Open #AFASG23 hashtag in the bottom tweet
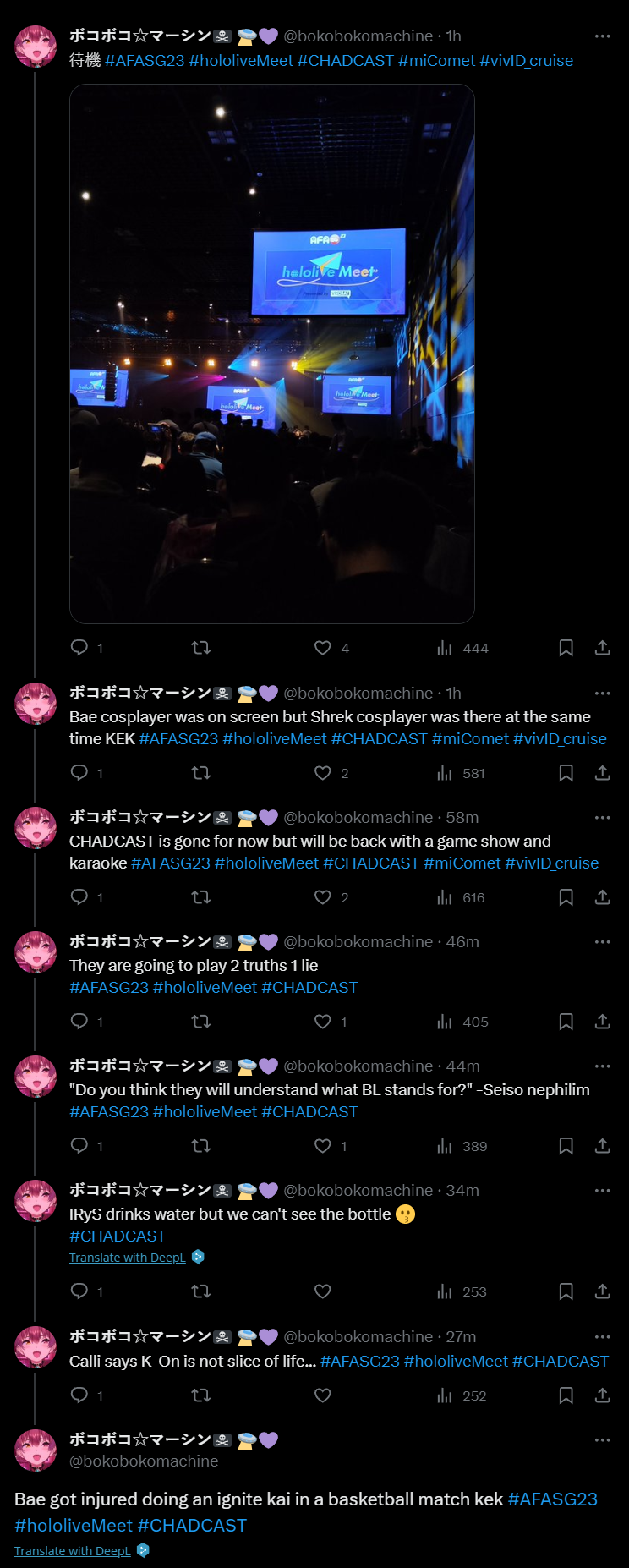 553,1499
